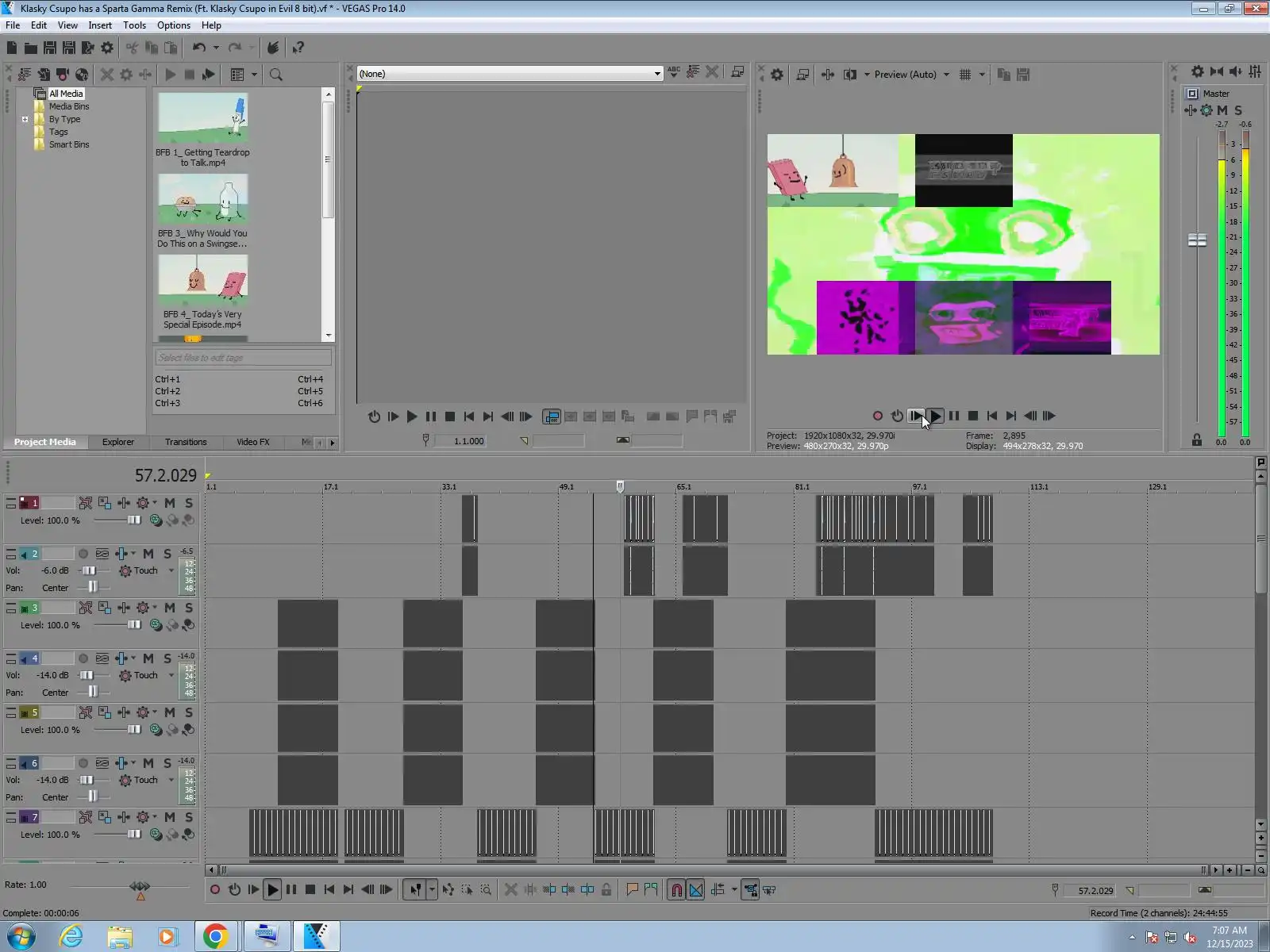Select the Zoom edit tool
The height and width of the screenshot is (952, 1270).
486,890
